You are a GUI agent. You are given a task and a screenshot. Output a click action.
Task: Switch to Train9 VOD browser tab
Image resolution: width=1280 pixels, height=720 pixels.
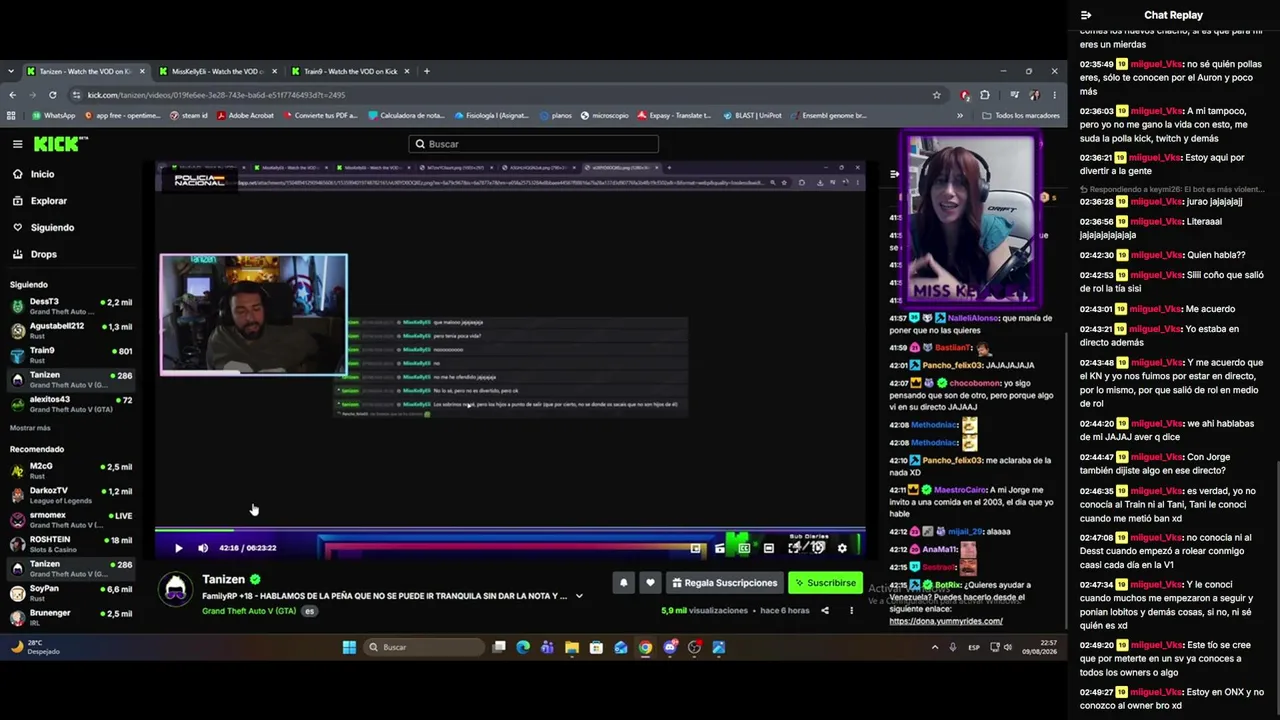(x=350, y=71)
